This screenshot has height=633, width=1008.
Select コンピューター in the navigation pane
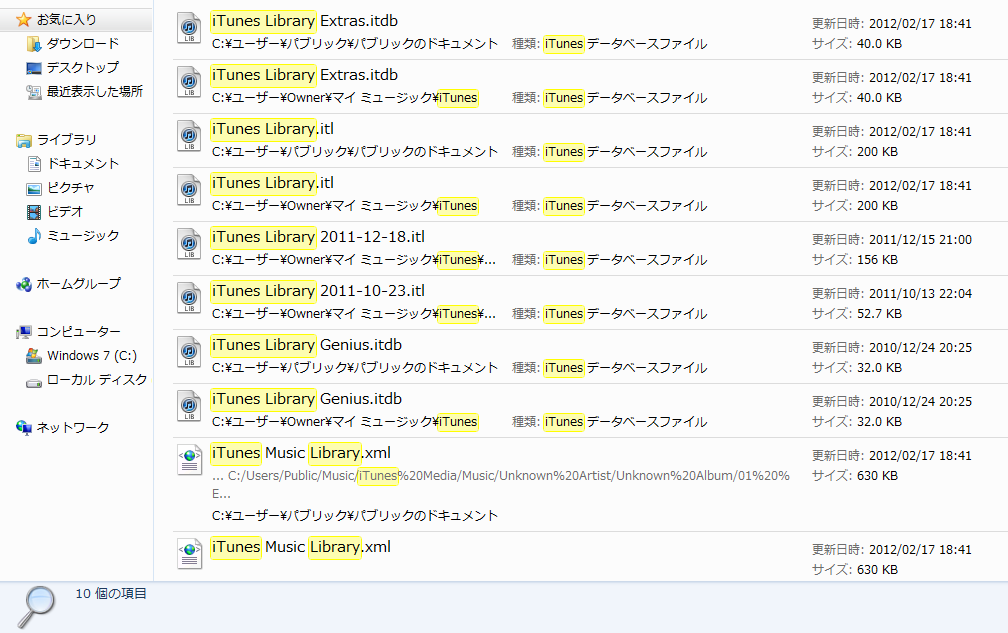click(68, 332)
